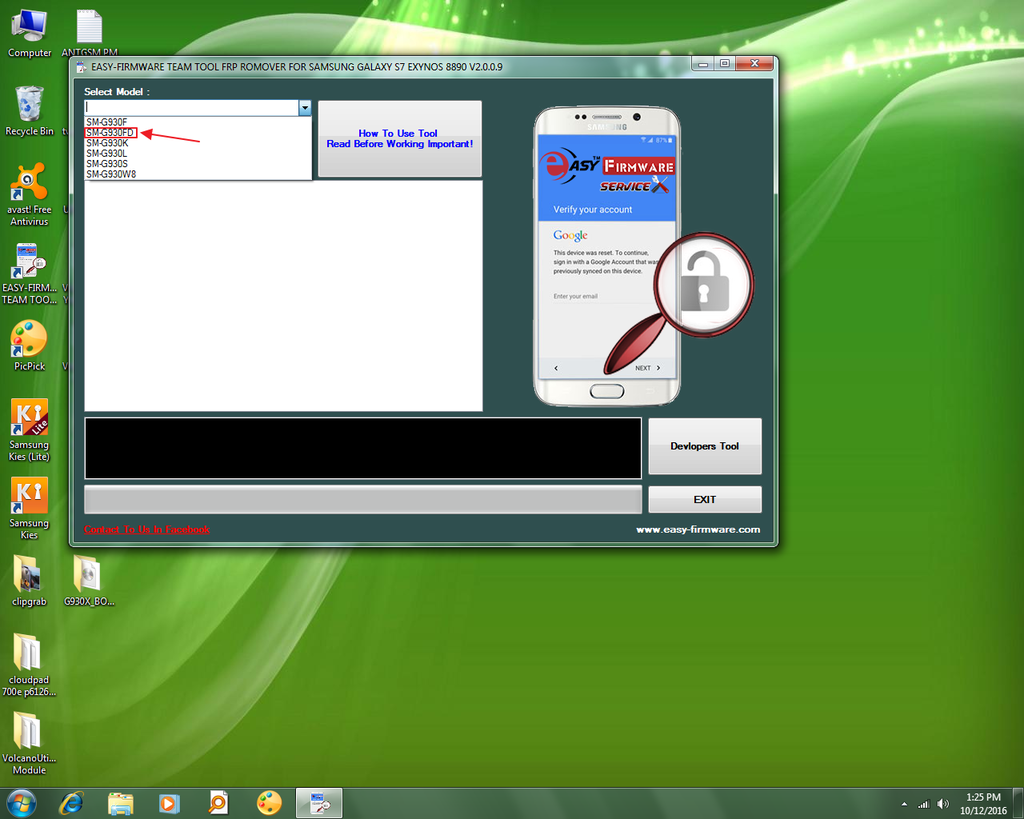Open Windows Media Player taskbar icon
This screenshot has width=1024, height=819.
click(169, 803)
